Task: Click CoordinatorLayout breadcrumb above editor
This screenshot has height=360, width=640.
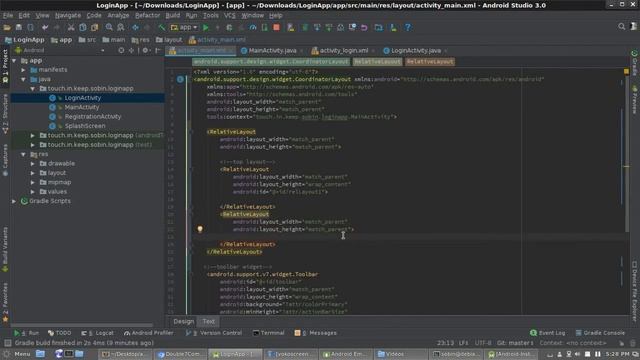Action: pyautogui.click(x=271, y=62)
